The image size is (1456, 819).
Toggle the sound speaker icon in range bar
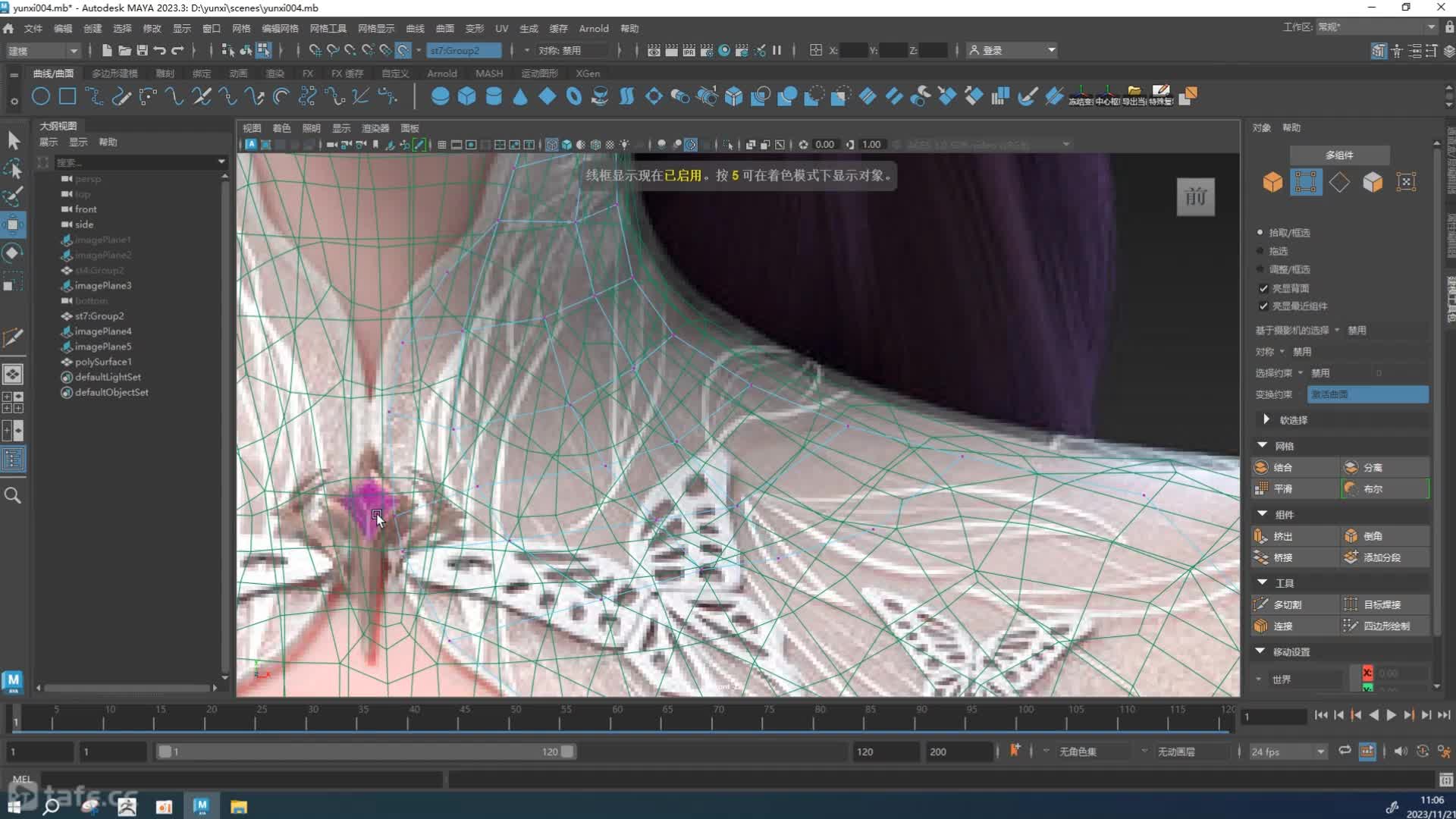1400,751
